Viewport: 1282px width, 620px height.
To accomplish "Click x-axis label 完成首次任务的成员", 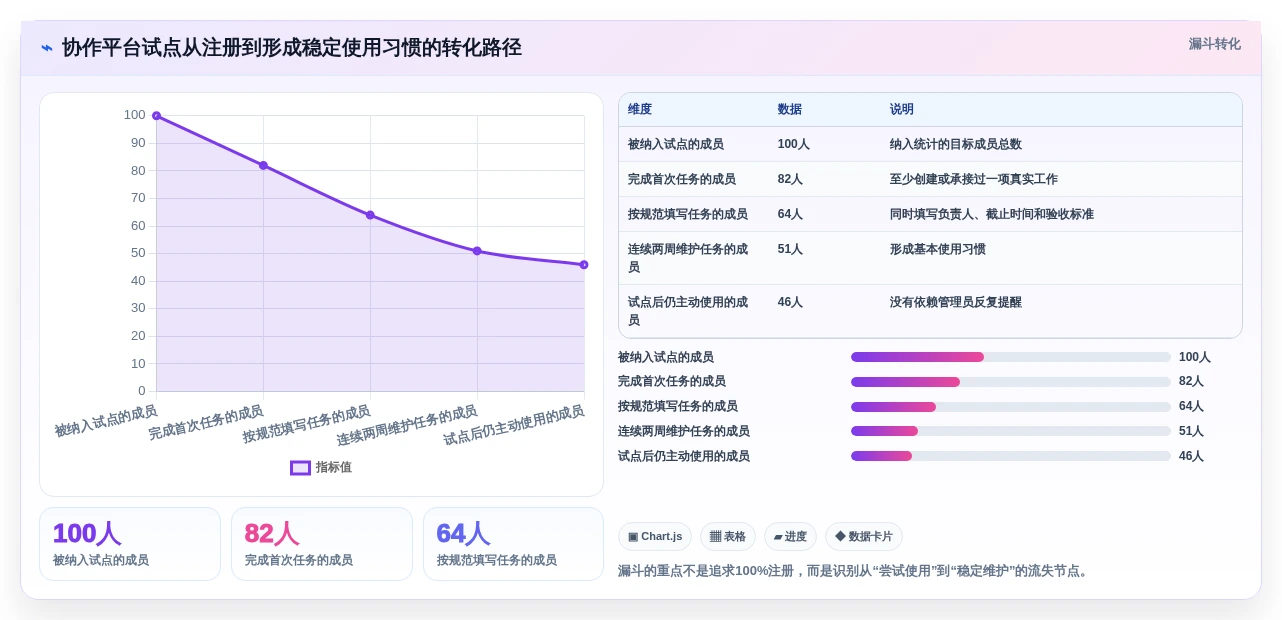I will pyautogui.click(x=206, y=423).
